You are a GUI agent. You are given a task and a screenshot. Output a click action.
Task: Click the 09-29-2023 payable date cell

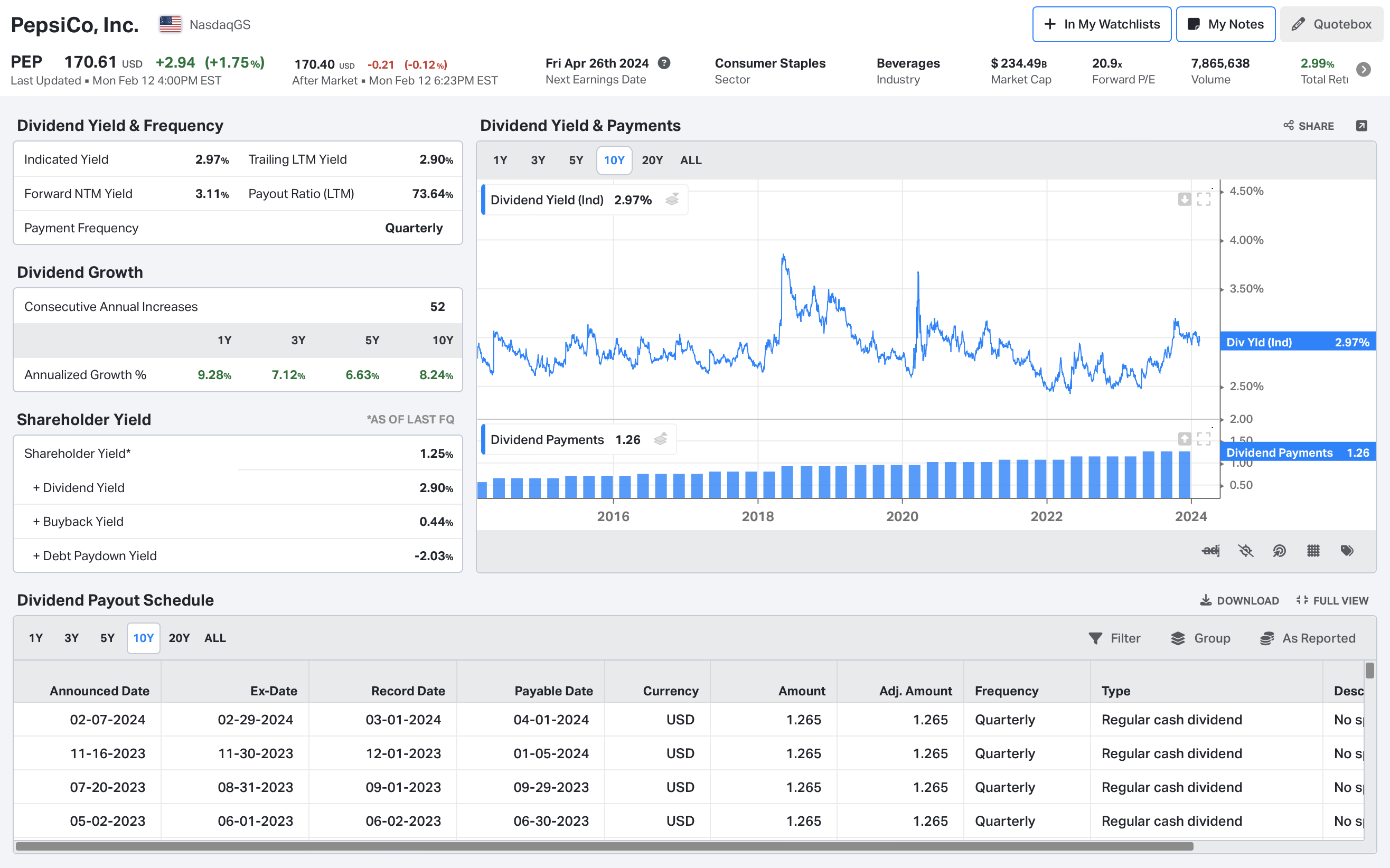click(x=551, y=787)
